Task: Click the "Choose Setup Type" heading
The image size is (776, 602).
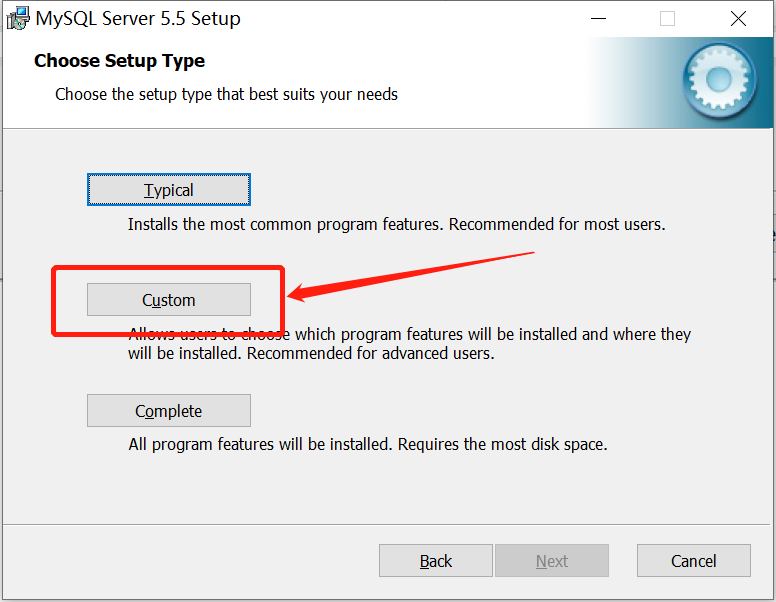Action: tap(119, 61)
